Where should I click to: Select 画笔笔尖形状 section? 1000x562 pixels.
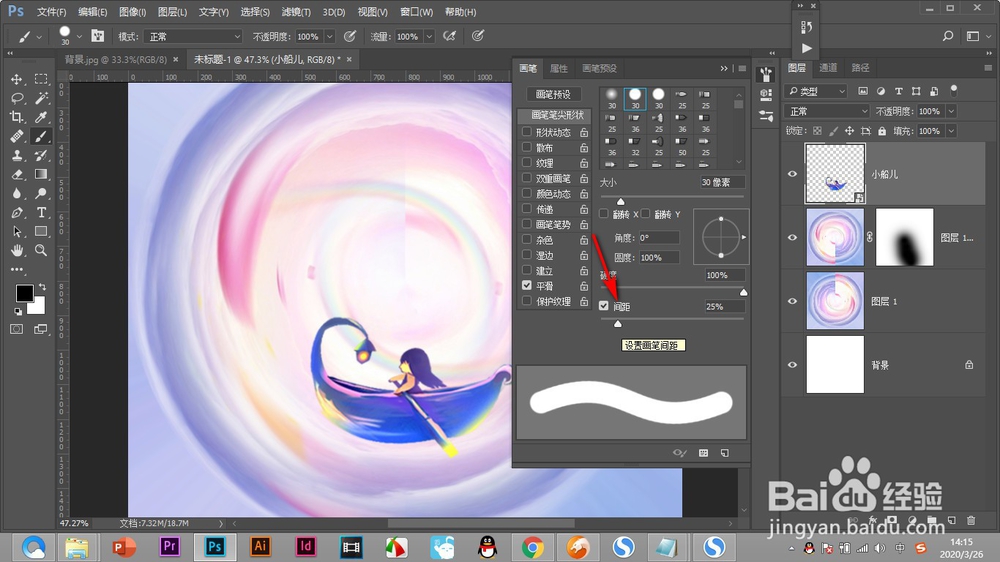pos(557,115)
